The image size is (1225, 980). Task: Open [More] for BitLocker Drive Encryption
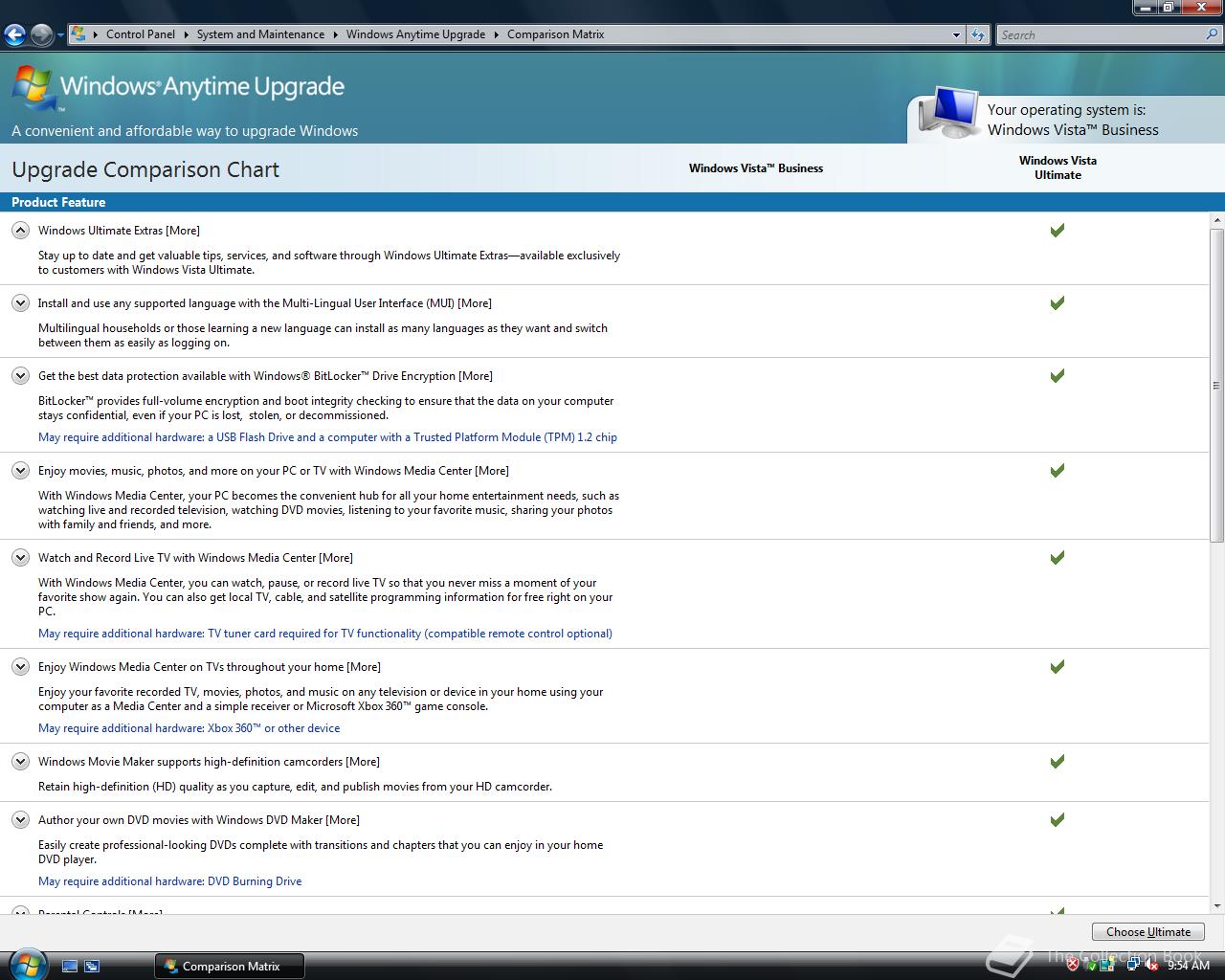click(x=476, y=376)
